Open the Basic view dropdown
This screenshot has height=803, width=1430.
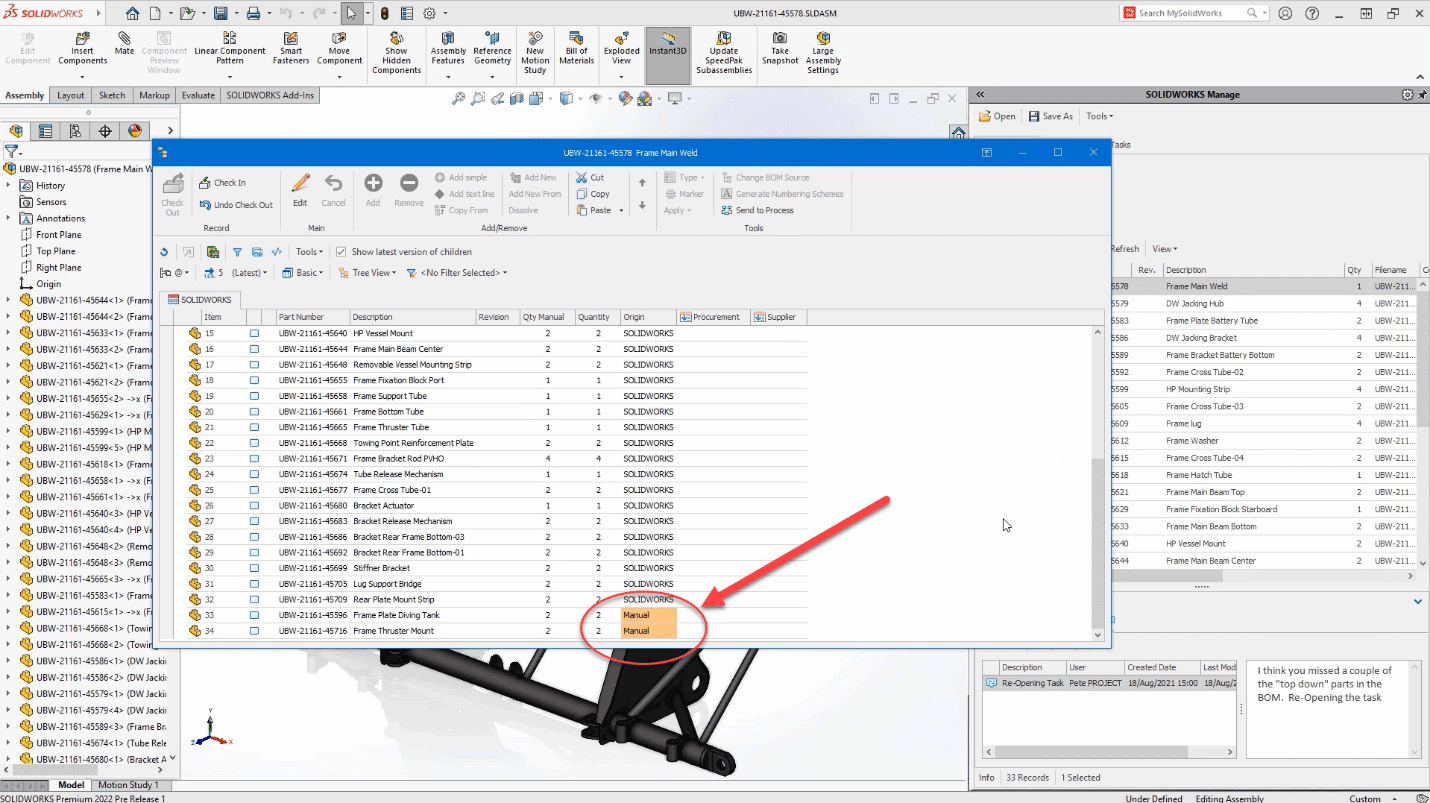tap(301, 272)
